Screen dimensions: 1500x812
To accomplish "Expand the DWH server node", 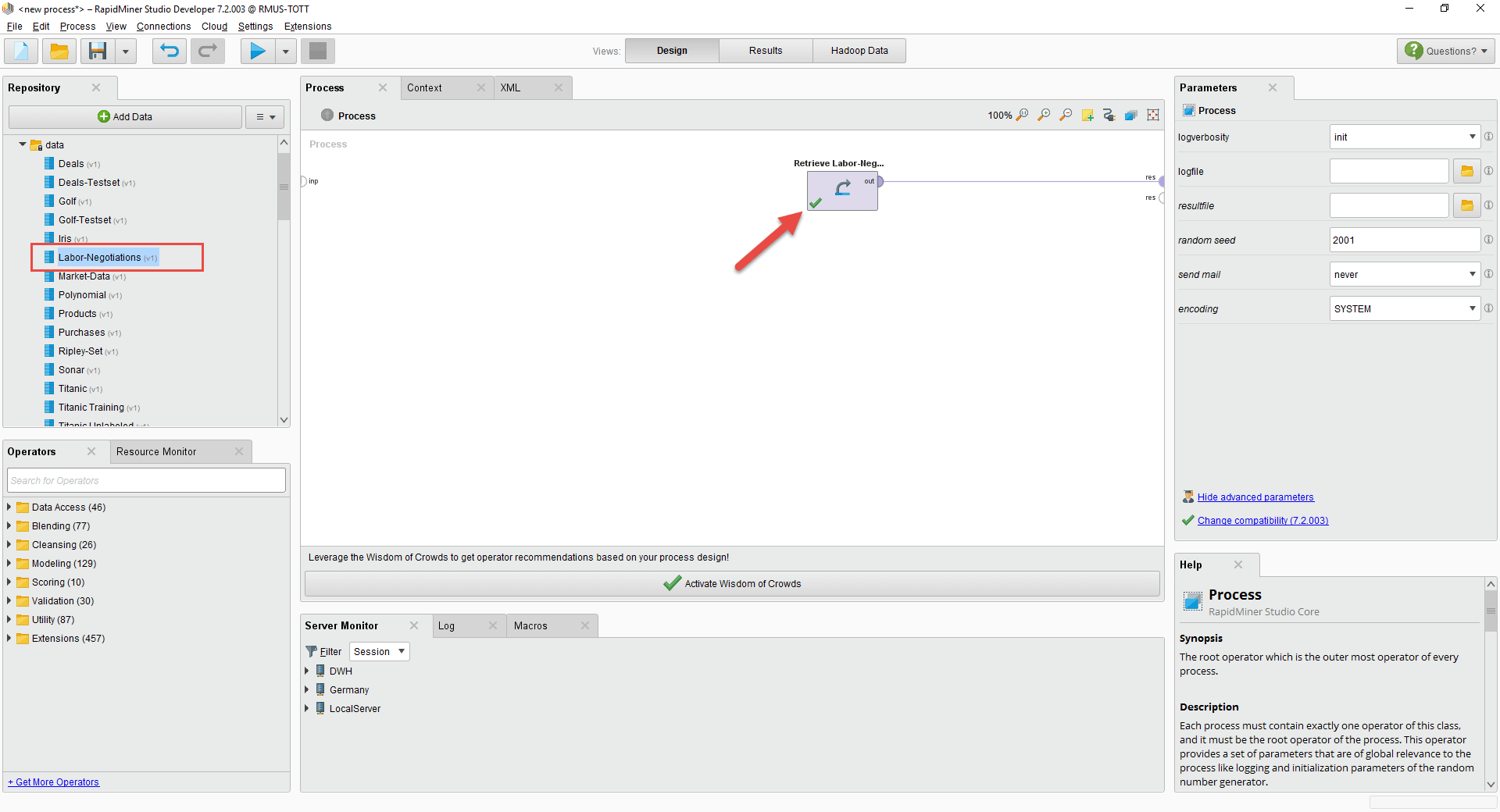I will [x=307, y=671].
